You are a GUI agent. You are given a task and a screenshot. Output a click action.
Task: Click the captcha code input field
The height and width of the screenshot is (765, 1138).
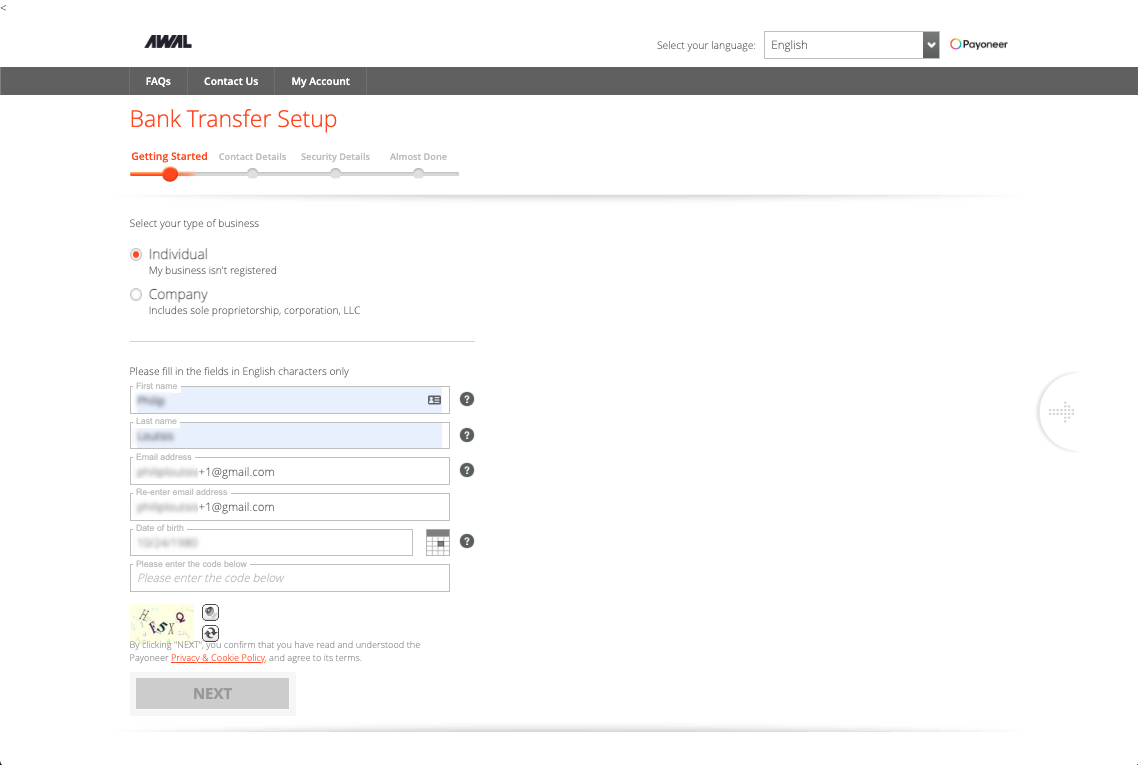[290, 578]
